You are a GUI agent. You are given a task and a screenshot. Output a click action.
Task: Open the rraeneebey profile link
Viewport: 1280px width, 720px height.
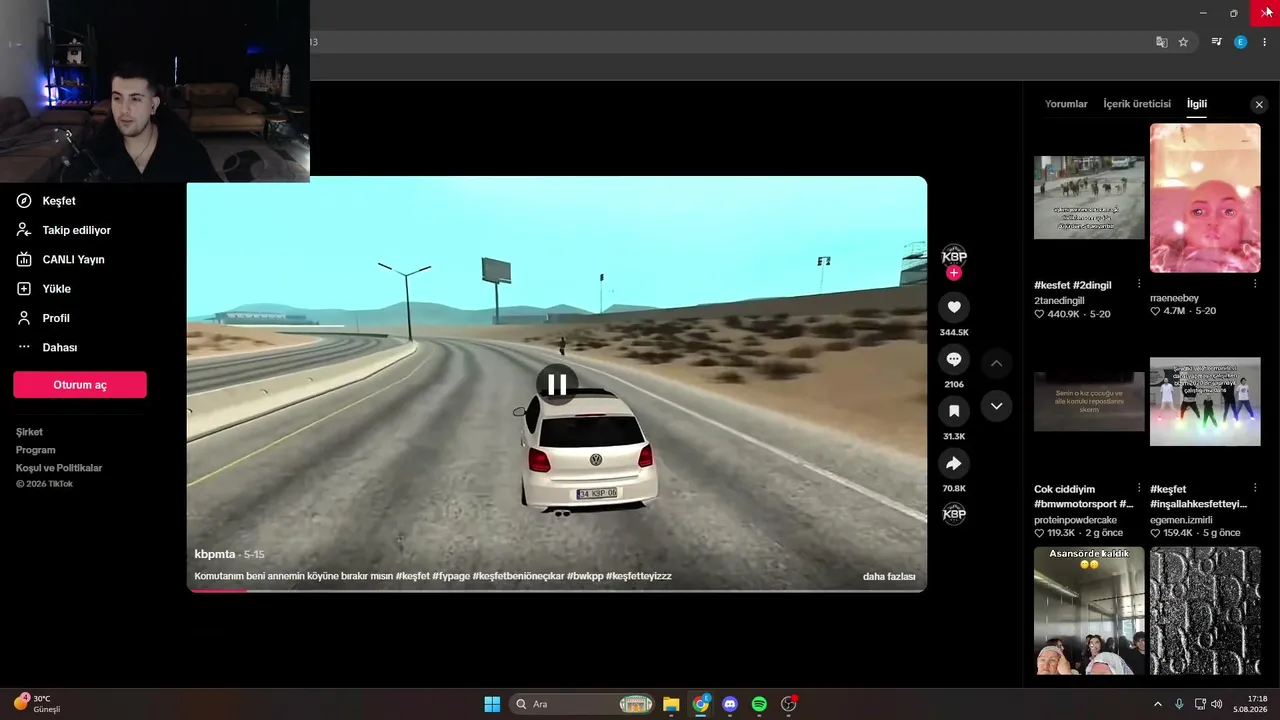(x=1174, y=298)
